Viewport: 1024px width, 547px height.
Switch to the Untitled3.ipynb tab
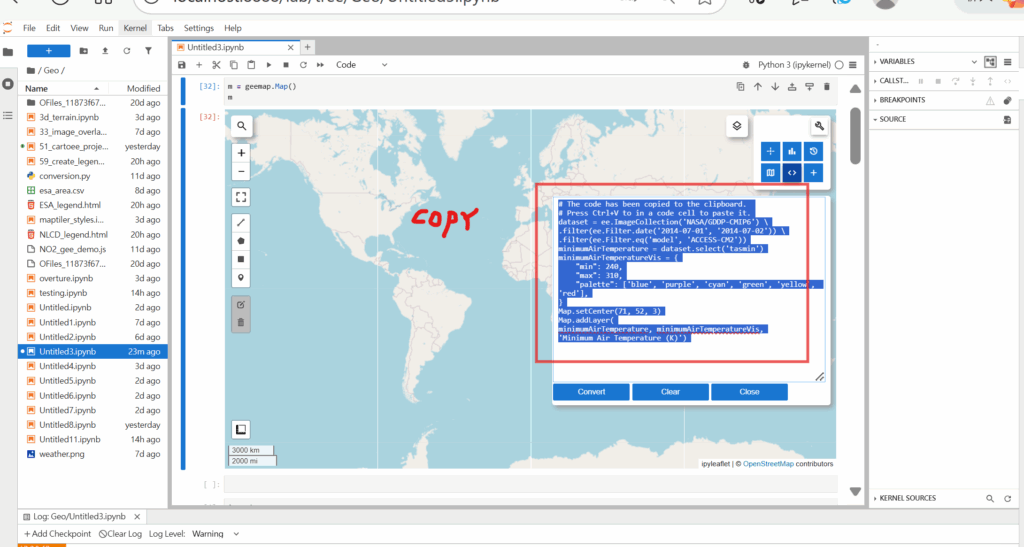215,47
